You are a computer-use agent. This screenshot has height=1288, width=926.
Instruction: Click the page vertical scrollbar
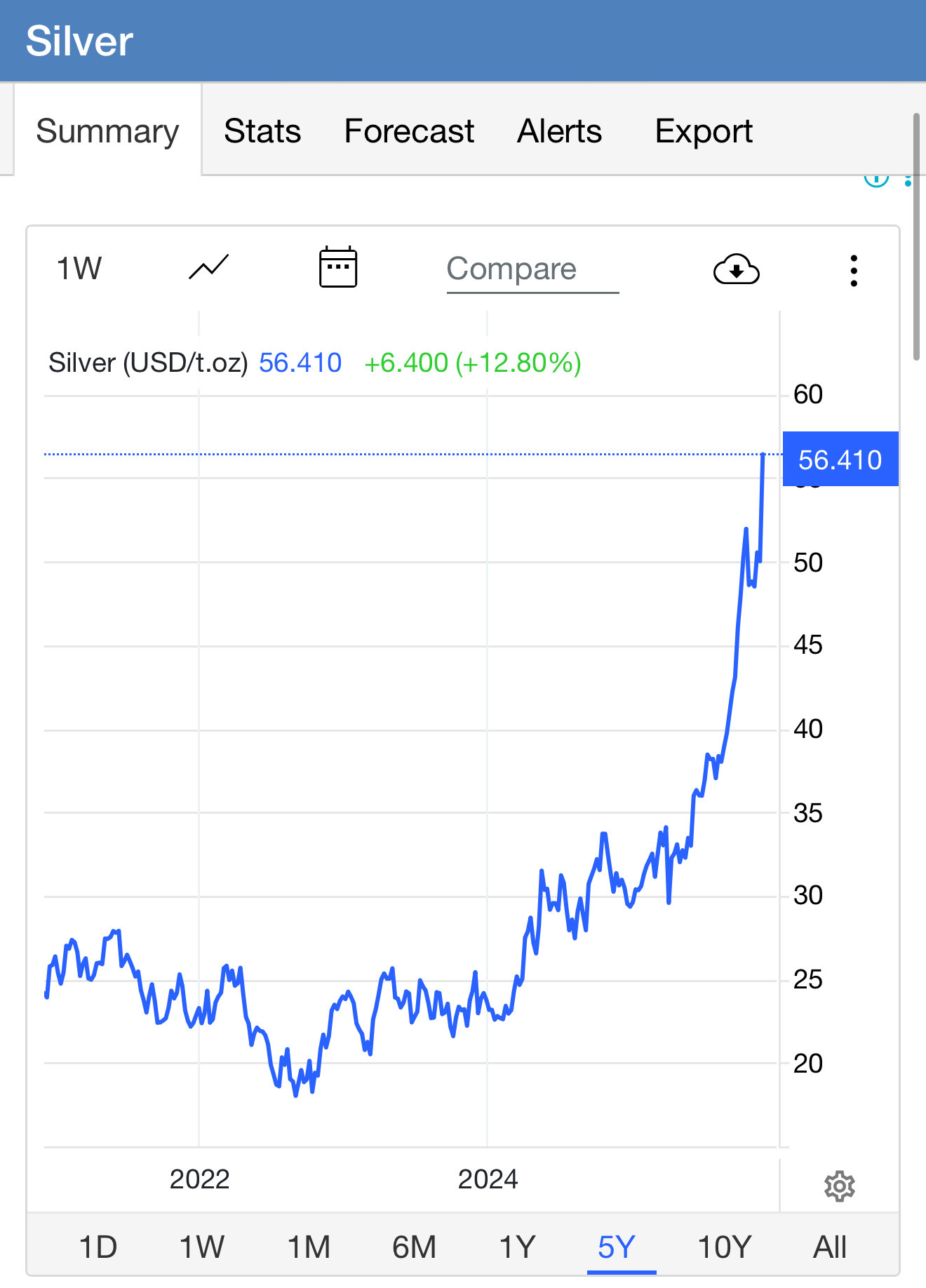pyautogui.click(x=916, y=236)
